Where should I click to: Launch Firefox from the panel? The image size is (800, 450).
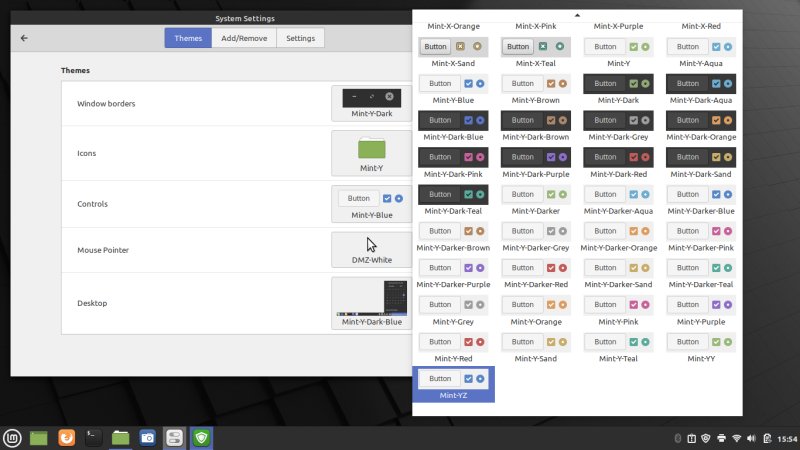(x=66, y=437)
